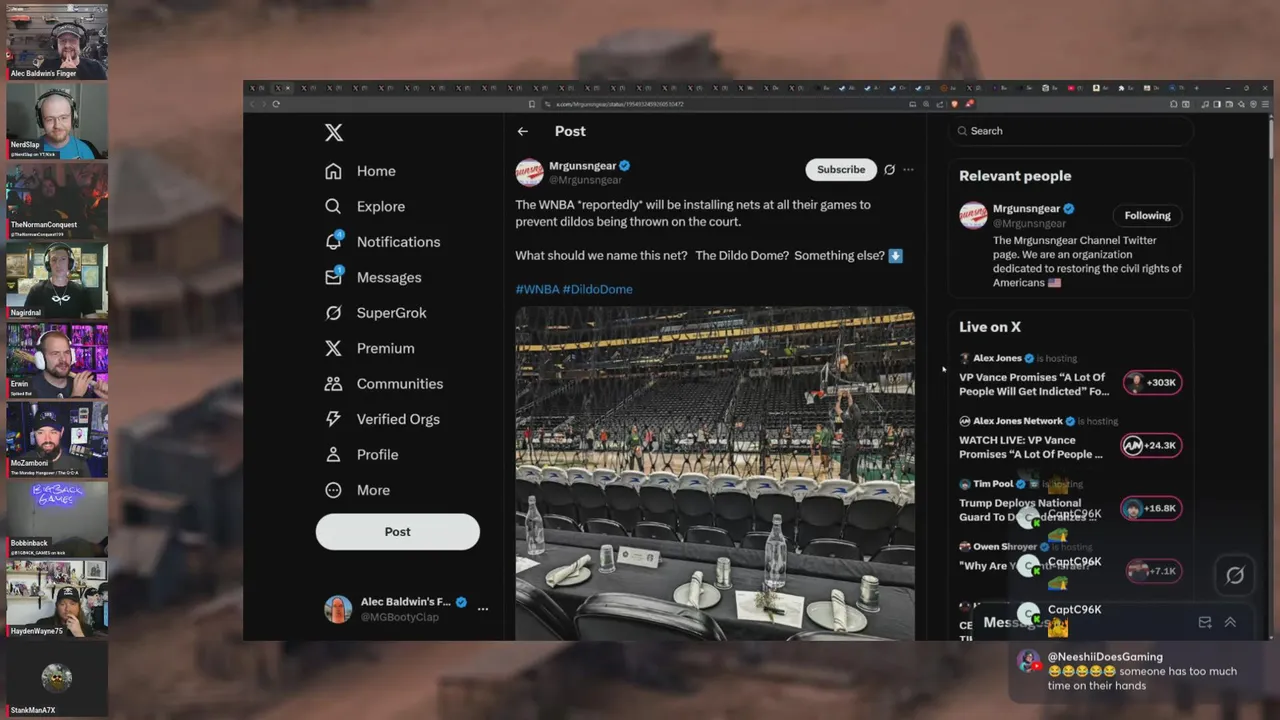1280x720 pixels.
Task: Join Alex Jones Network live +24.3K
Action: click(1152, 445)
